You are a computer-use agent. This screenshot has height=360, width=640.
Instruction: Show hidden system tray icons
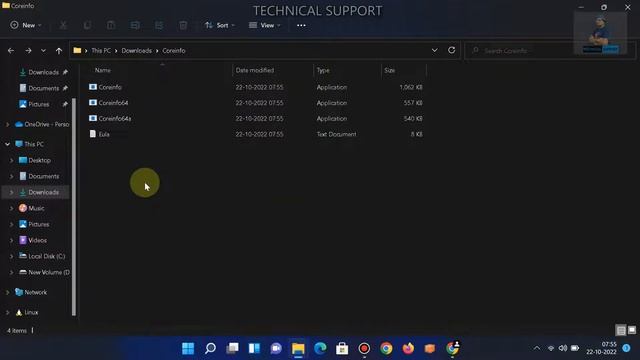point(537,348)
